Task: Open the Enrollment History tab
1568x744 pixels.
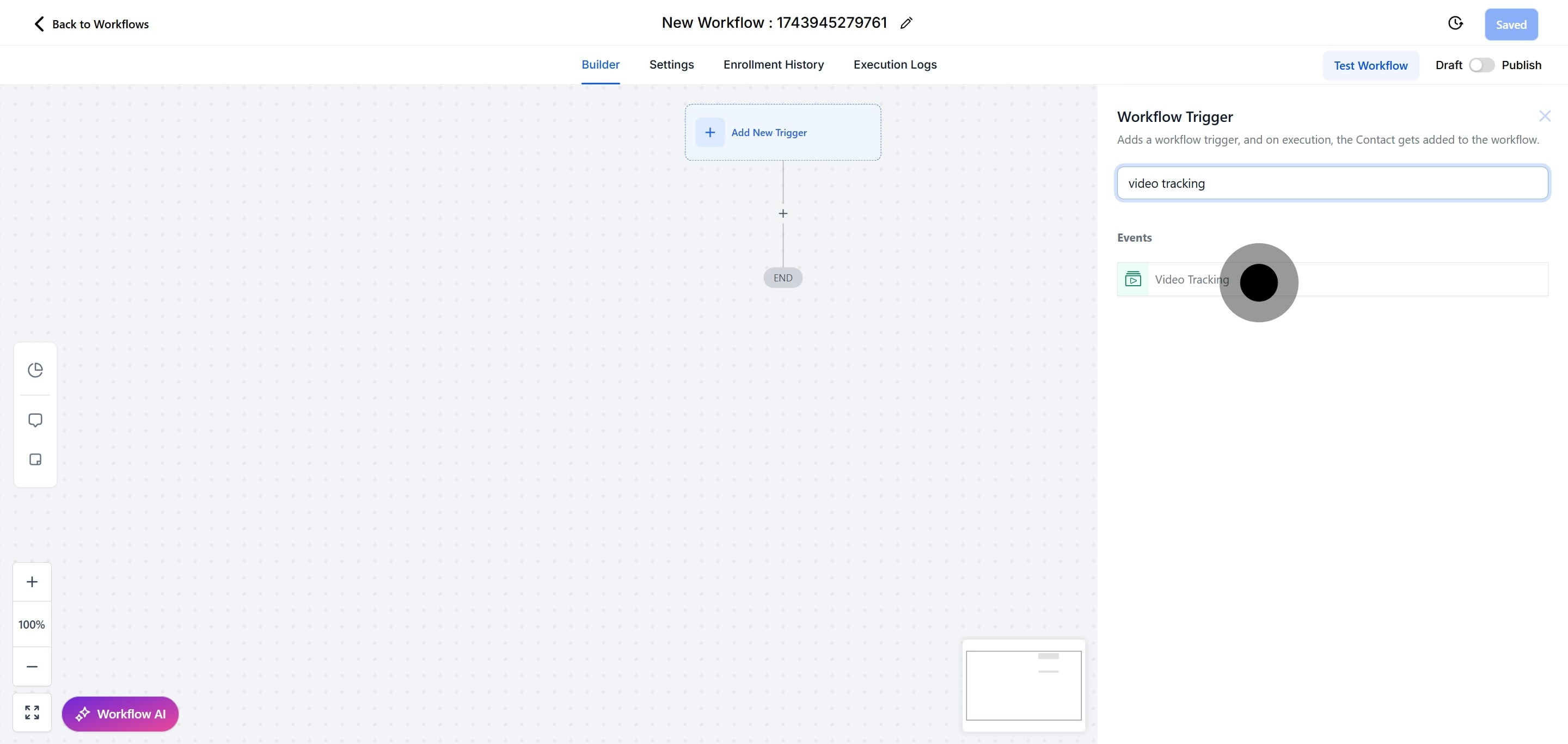Action: coord(773,64)
